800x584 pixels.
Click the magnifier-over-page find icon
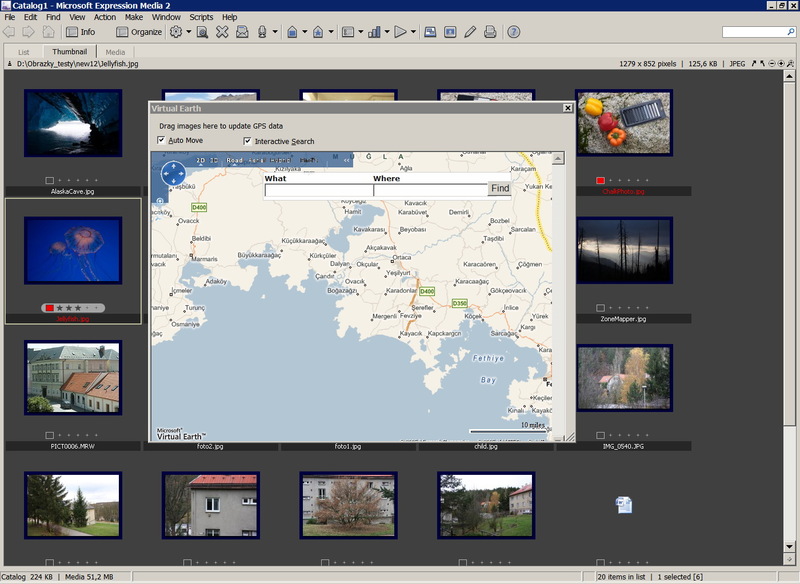202,32
